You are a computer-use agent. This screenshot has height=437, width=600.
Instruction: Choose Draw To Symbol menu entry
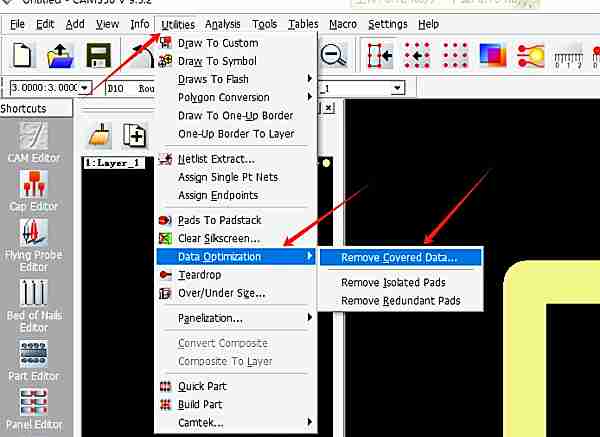(236, 61)
